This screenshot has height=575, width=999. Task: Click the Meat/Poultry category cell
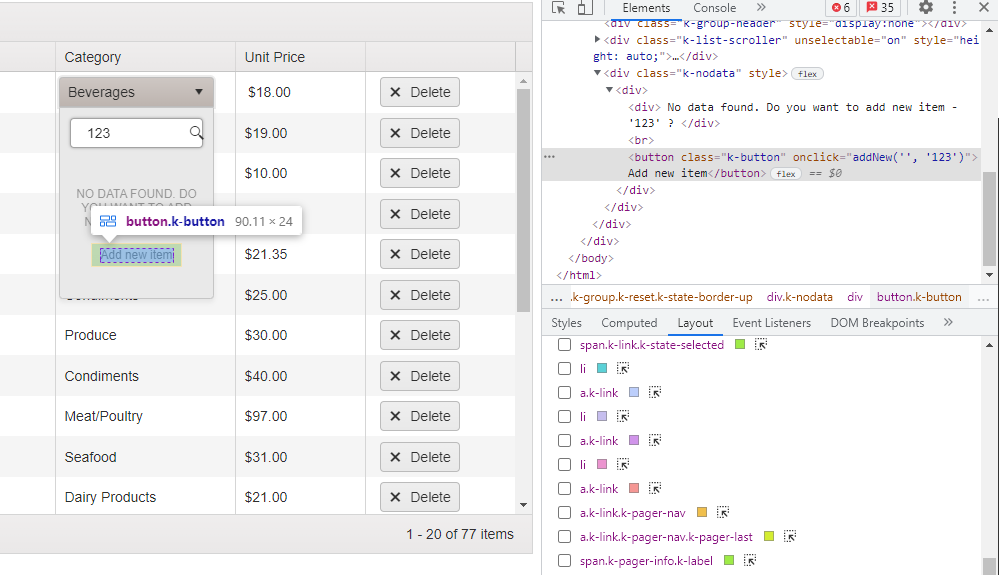click(145, 416)
